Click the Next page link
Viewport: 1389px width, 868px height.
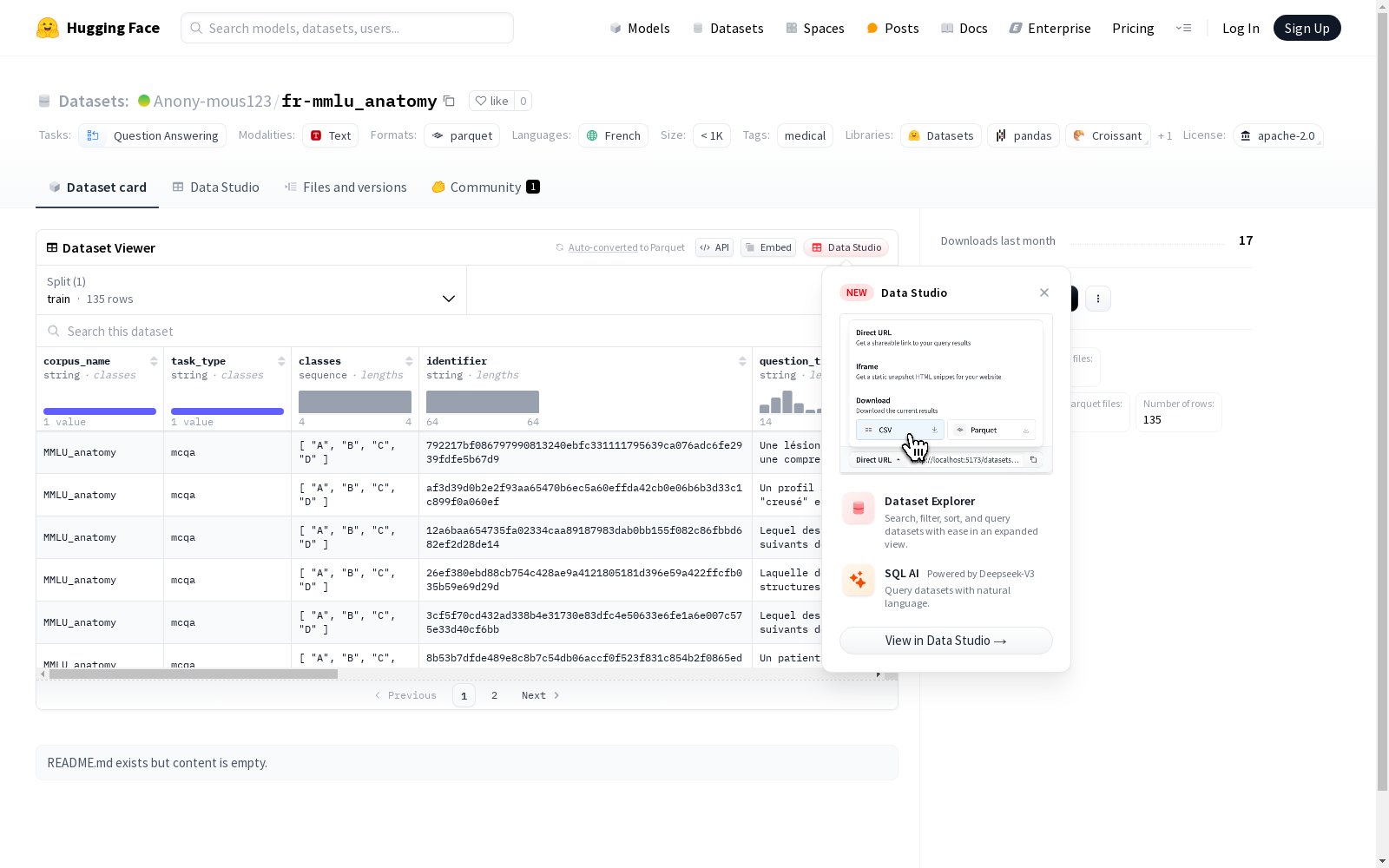(x=540, y=695)
